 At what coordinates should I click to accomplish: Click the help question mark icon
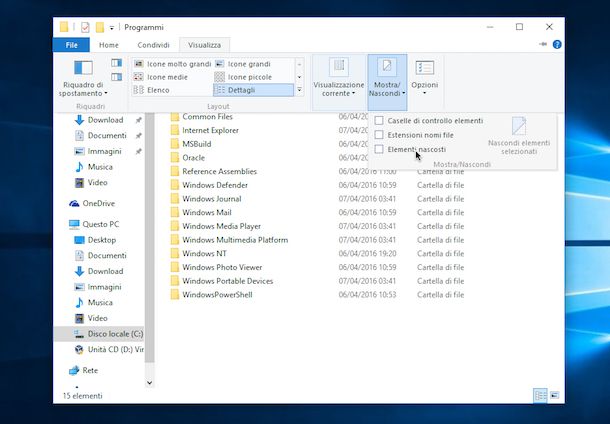[556, 45]
